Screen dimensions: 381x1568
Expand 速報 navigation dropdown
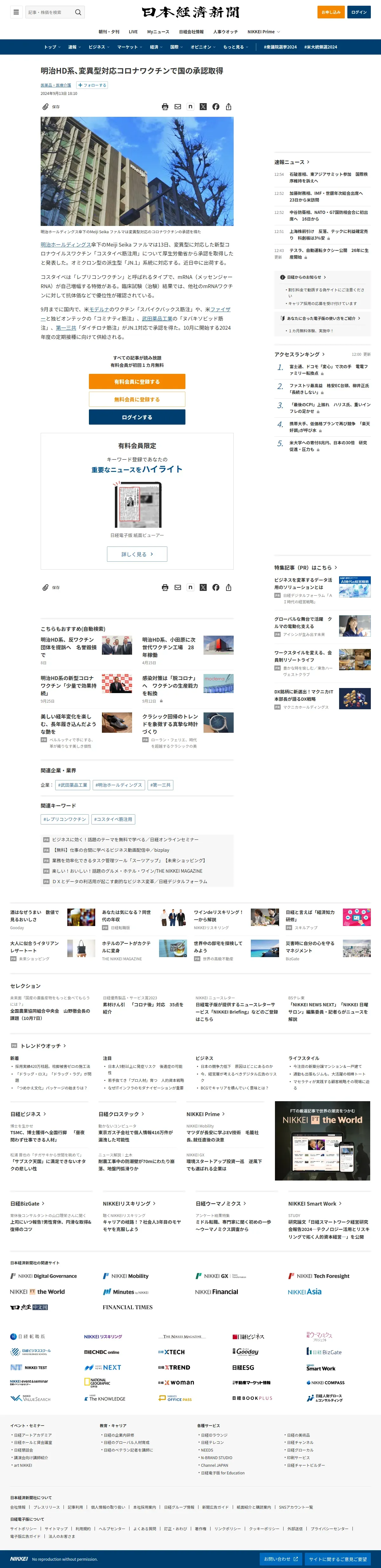pyautogui.click(x=74, y=47)
